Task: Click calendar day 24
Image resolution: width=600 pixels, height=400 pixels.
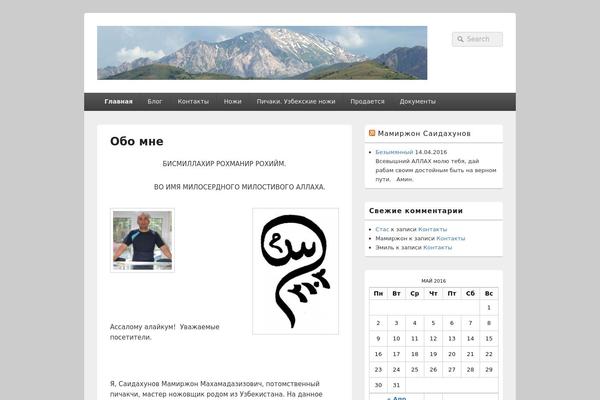Action: tap(396, 369)
